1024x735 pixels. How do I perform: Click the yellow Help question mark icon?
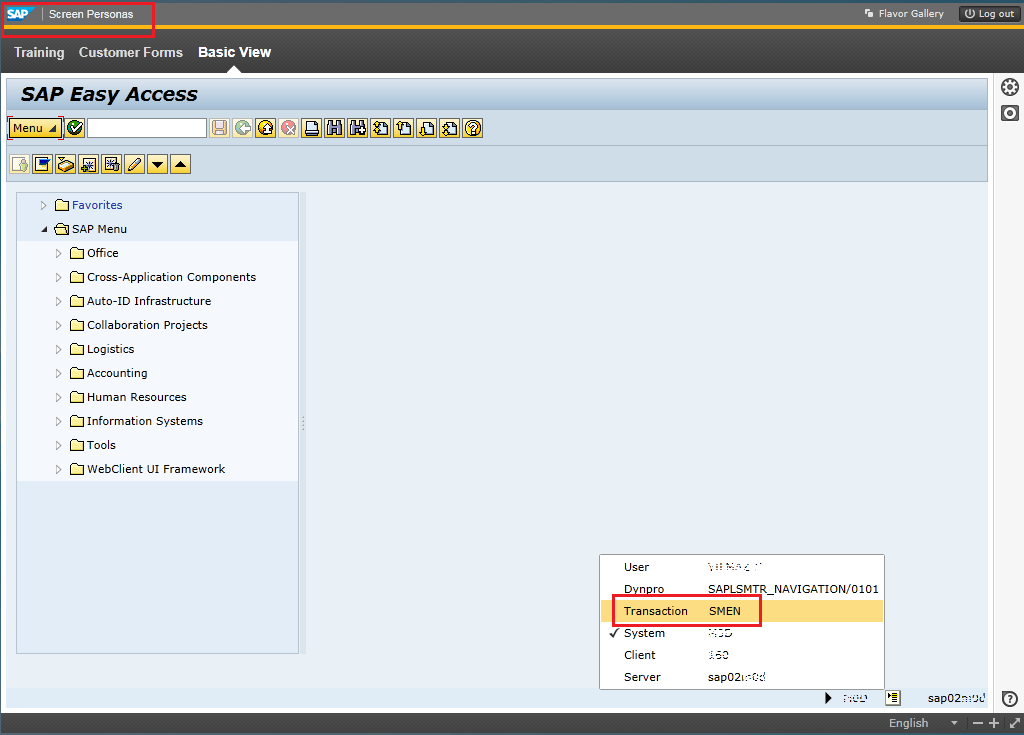pos(473,128)
